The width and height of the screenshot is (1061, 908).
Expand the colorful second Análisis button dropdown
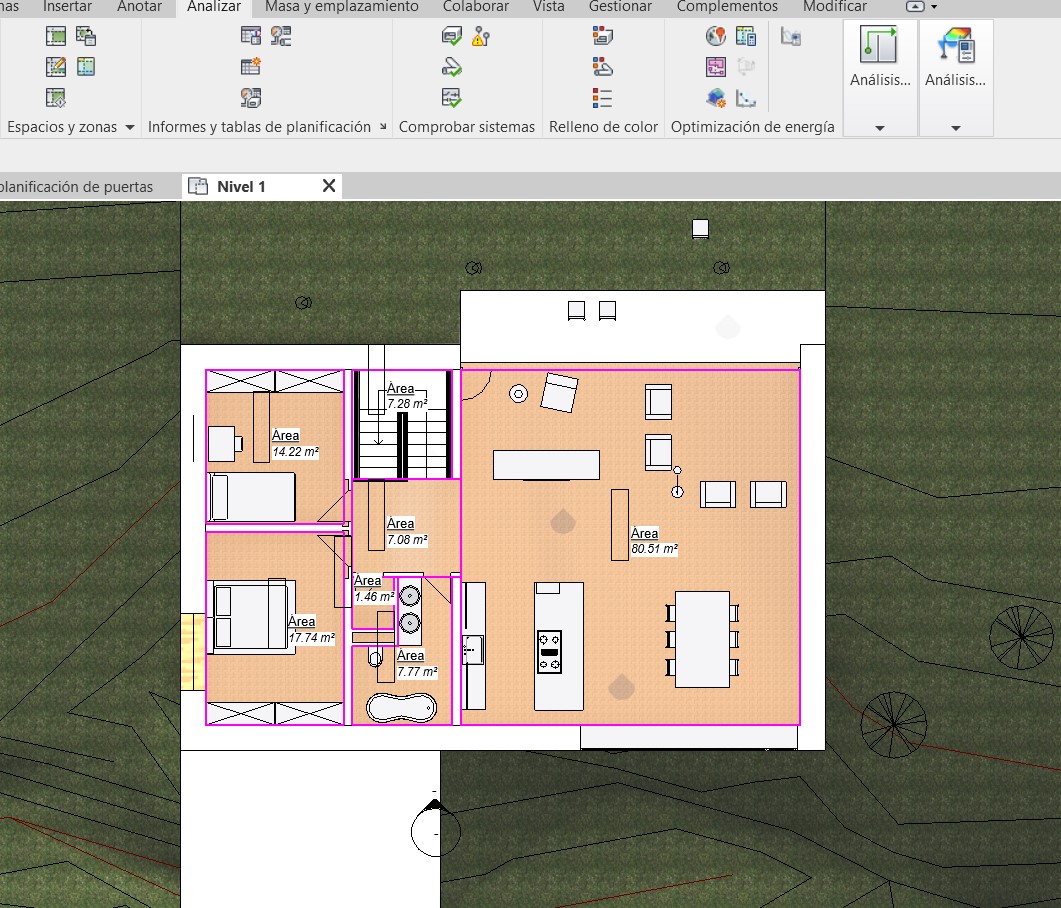point(955,128)
